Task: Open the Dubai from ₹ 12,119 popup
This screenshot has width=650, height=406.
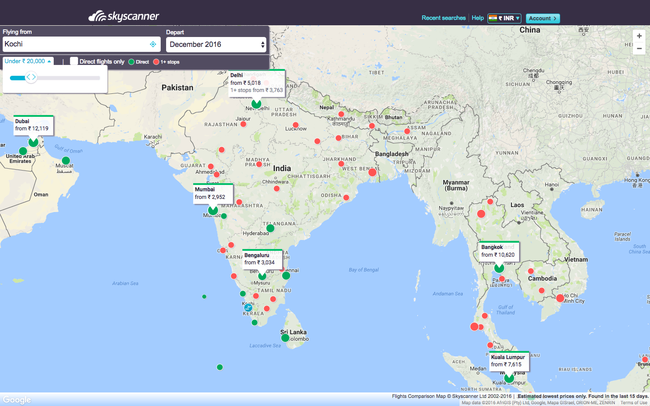Action: tap(33, 125)
